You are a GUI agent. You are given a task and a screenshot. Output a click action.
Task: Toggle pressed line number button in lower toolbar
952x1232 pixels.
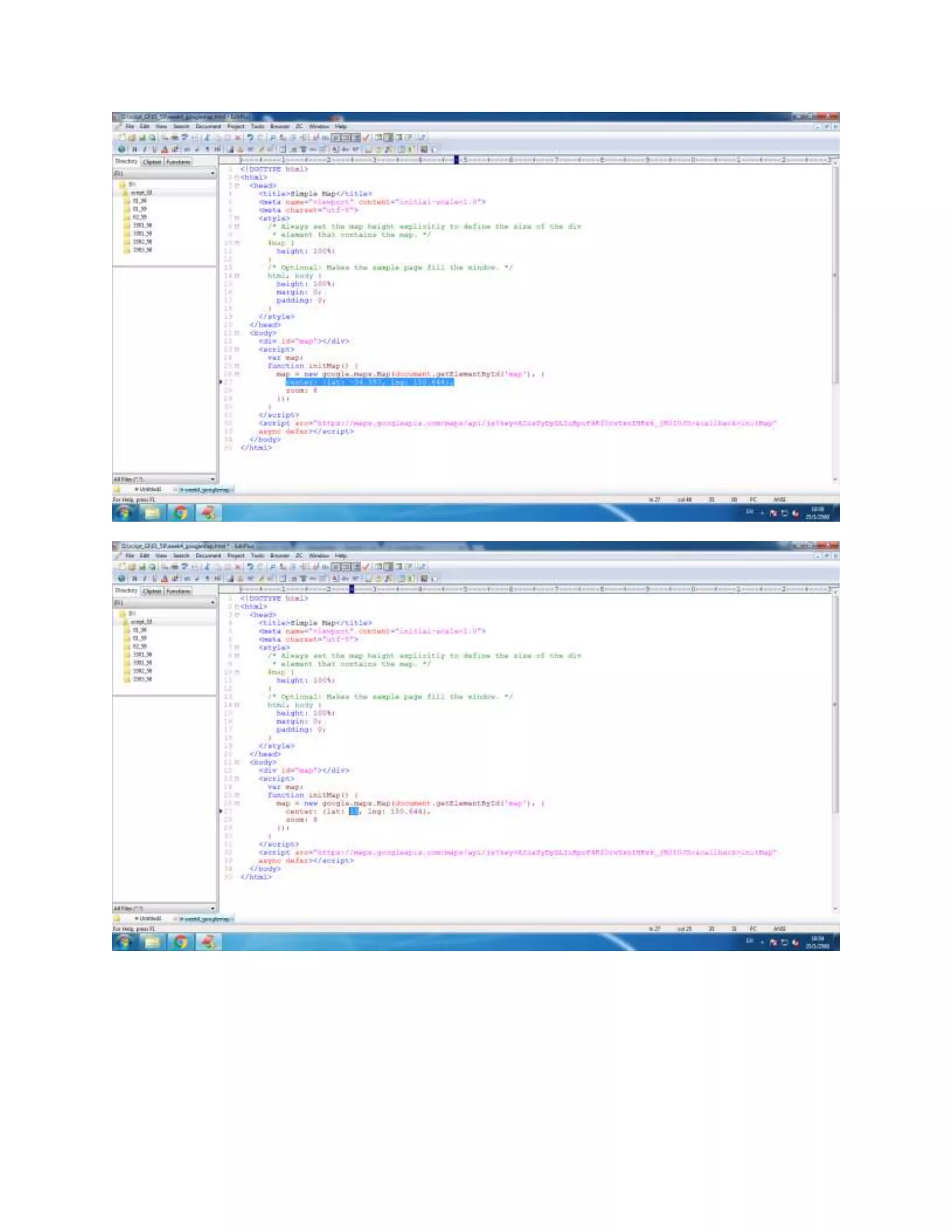pyautogui.click(x=356, y=567)
